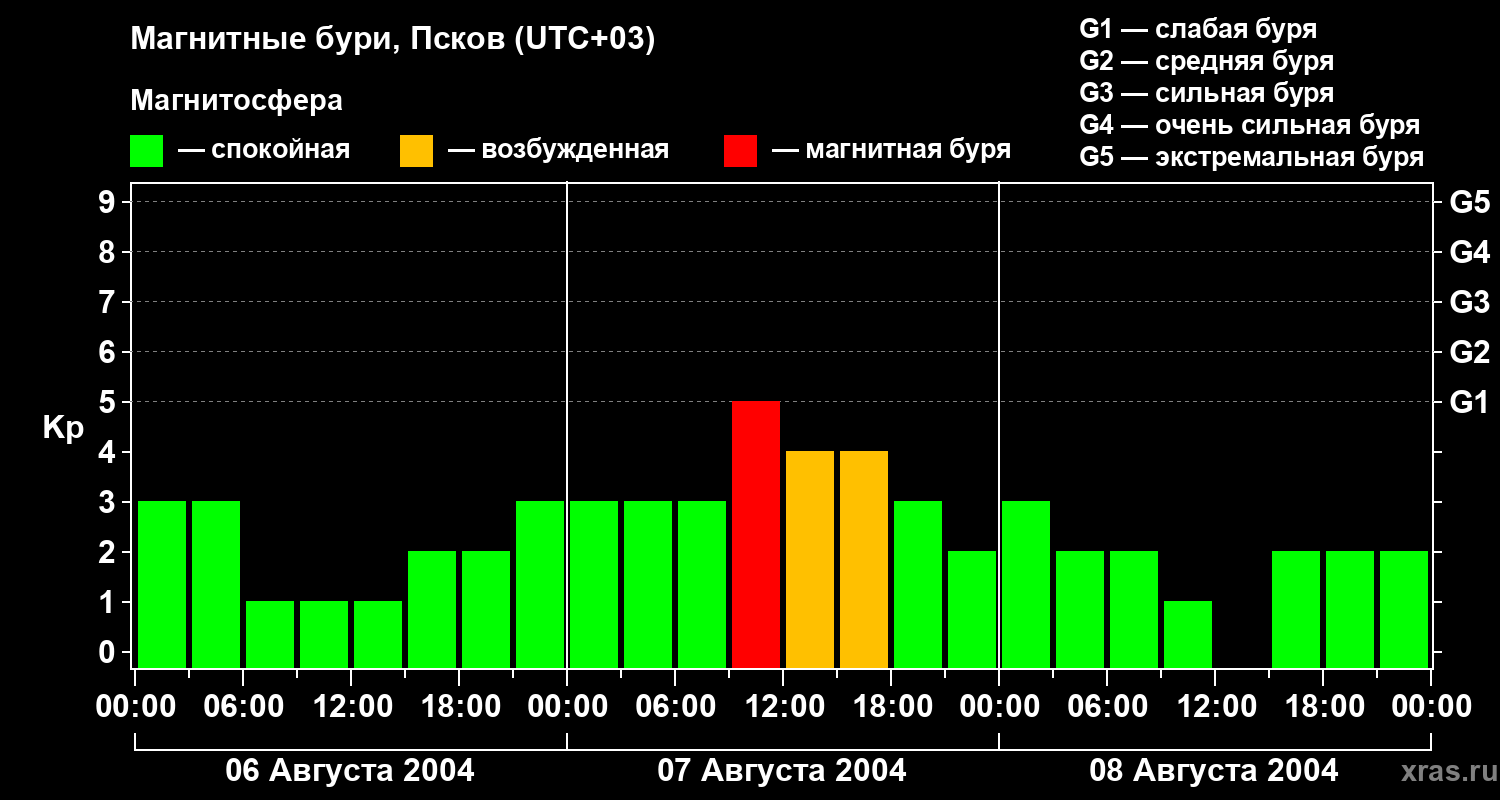Click the red 'магнитная буря' legend swatch

coord(740,151)
